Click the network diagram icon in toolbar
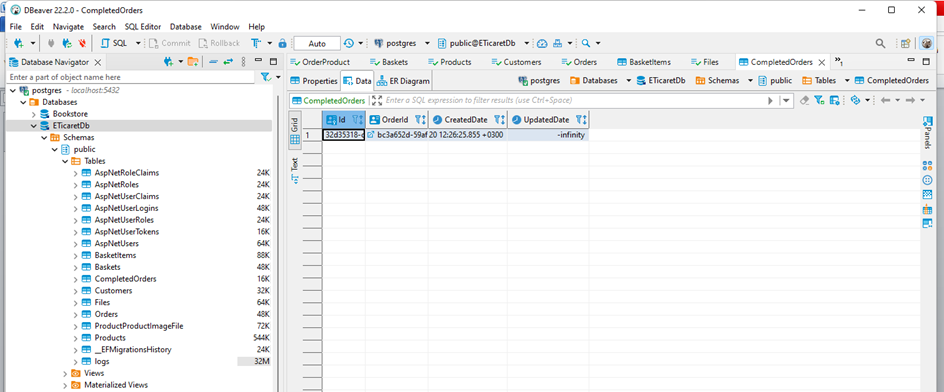 click(557, 43)
